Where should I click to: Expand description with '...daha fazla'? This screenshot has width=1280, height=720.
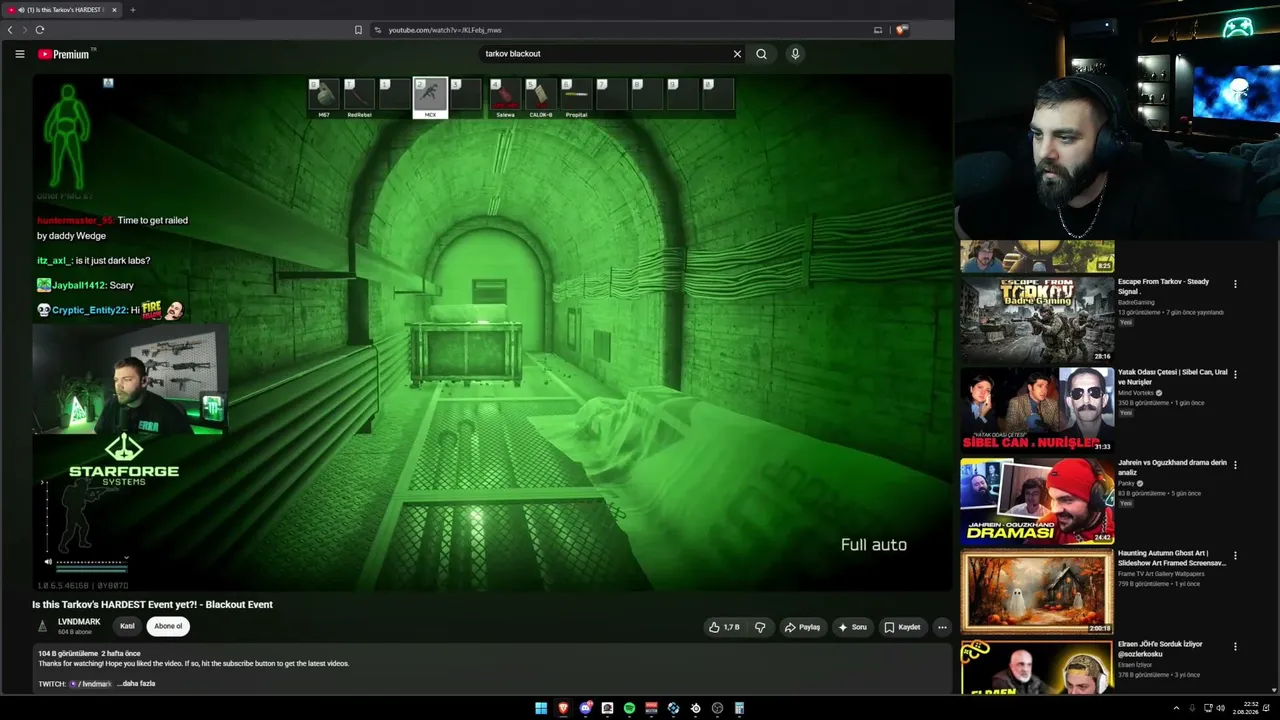136,684
